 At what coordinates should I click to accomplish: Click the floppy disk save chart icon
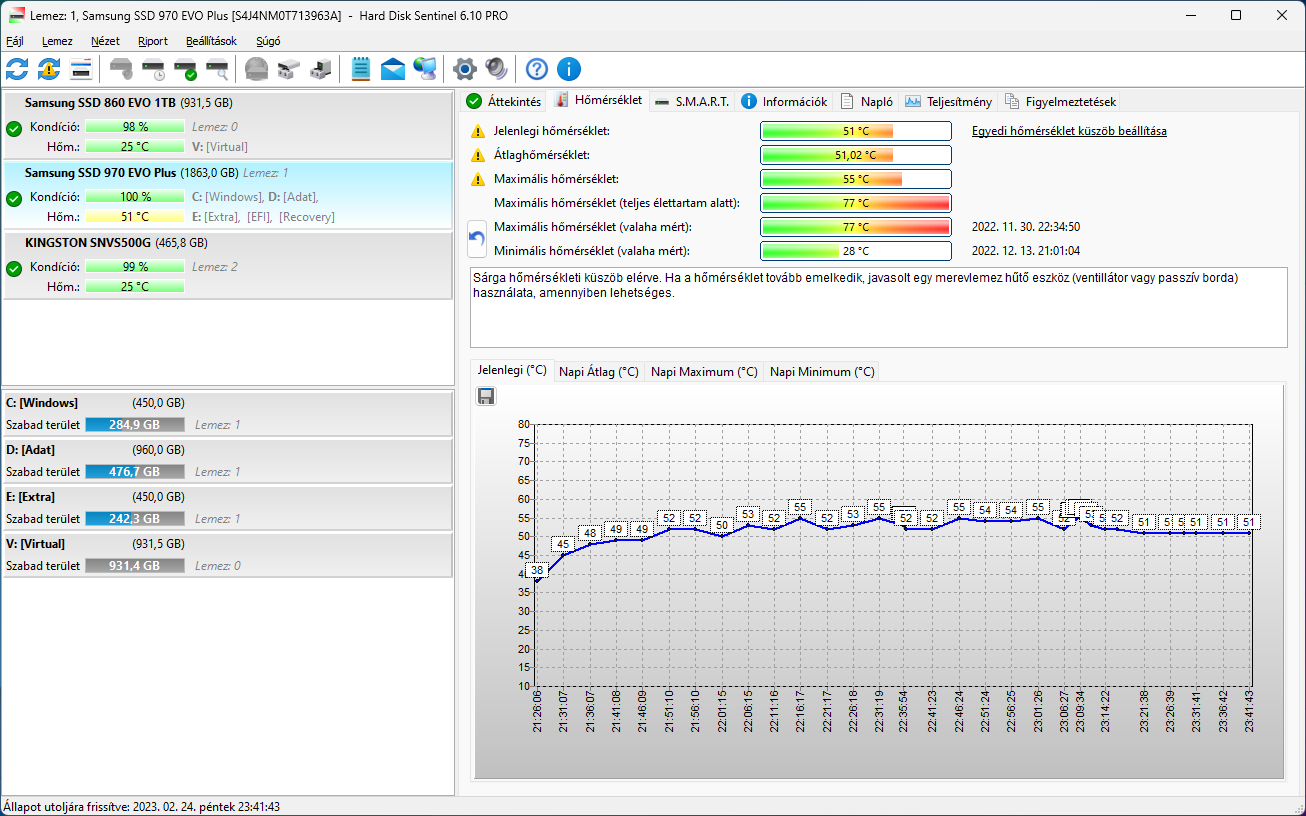tap(486, 397)
